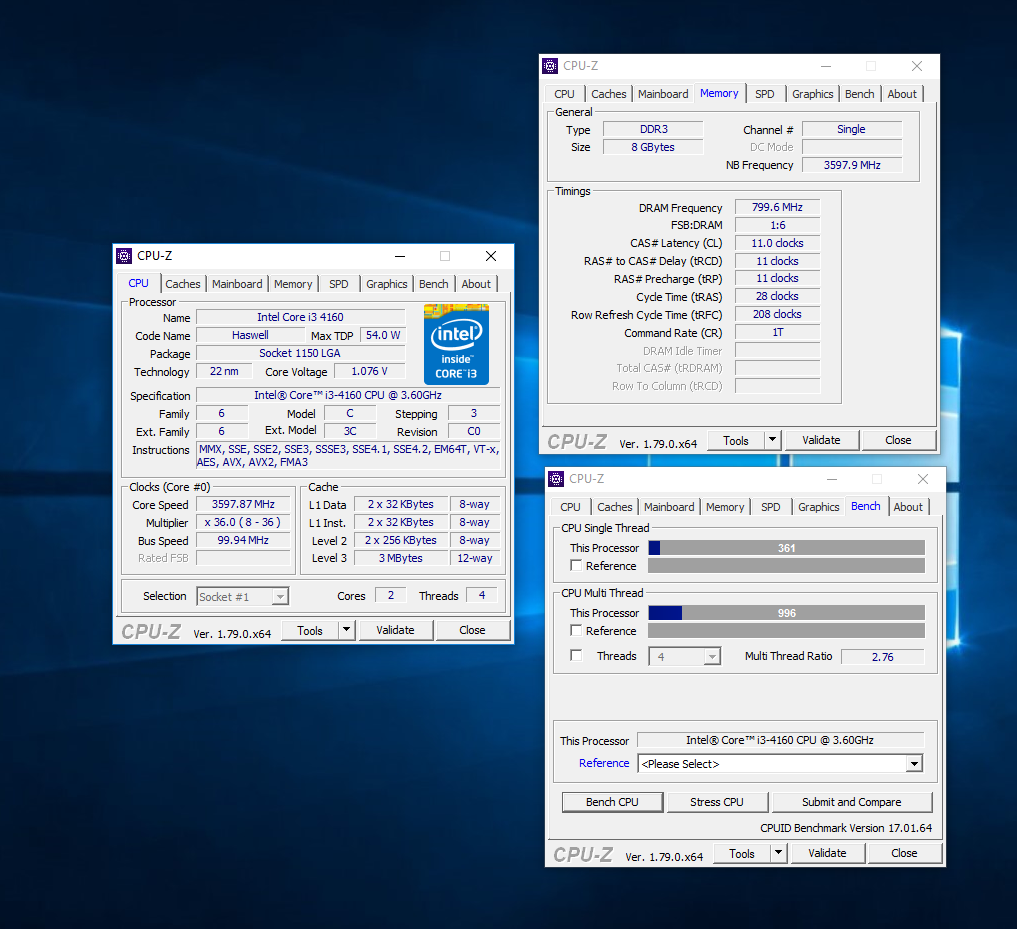Image resolution: width=1017 pixels, height=929 pixels.
Task: Click the DRAM Frequency value 799.6 MHz
Action: pos(777,207)
